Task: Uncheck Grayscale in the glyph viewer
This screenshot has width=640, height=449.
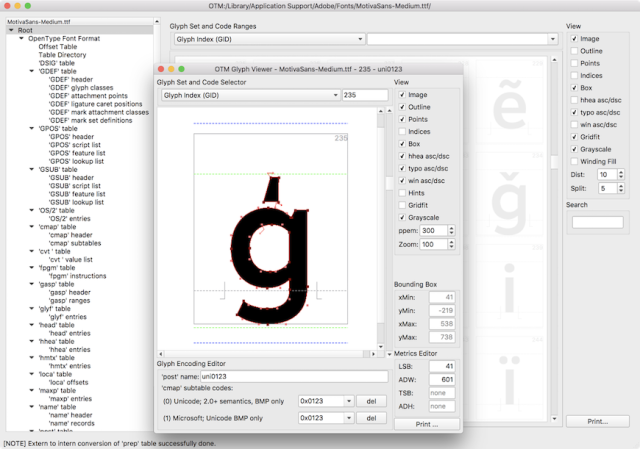Action: 401,216
